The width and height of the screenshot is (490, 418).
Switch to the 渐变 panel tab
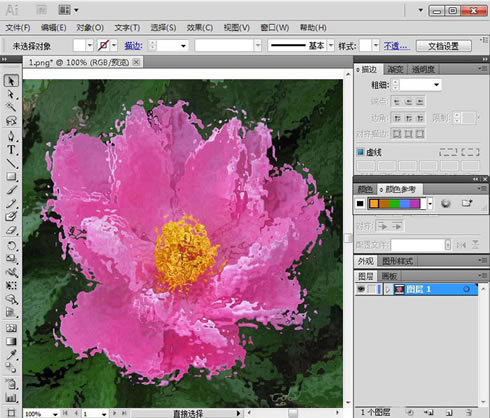coord(395,69)
